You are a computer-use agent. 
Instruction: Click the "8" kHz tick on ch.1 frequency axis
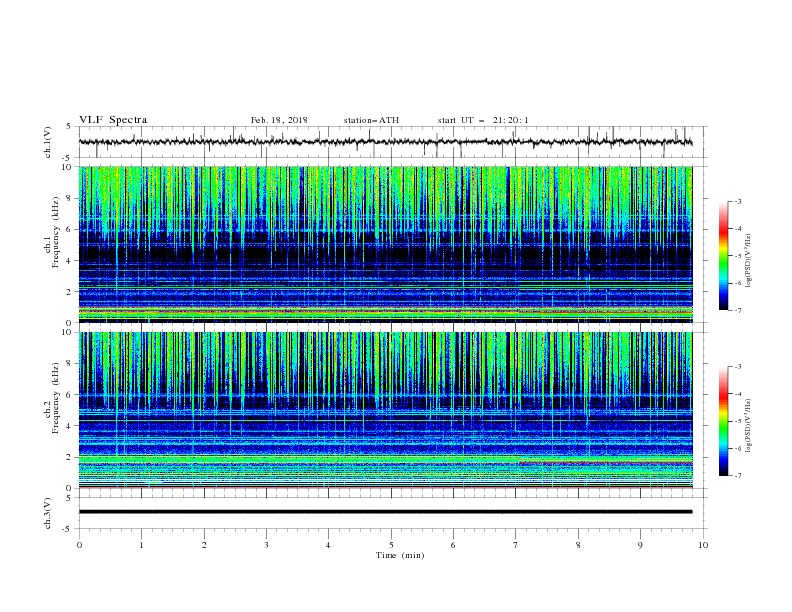pos(70,198)
